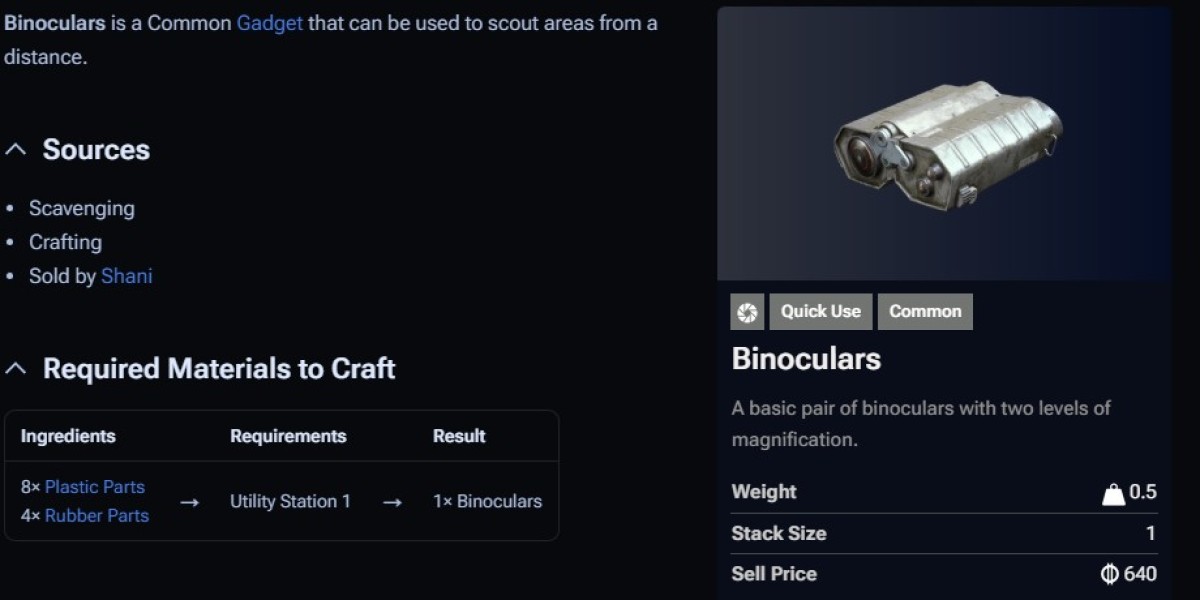Click the Plastic Parts ingredient link
Screen dimensions: 1200x600
95,487
